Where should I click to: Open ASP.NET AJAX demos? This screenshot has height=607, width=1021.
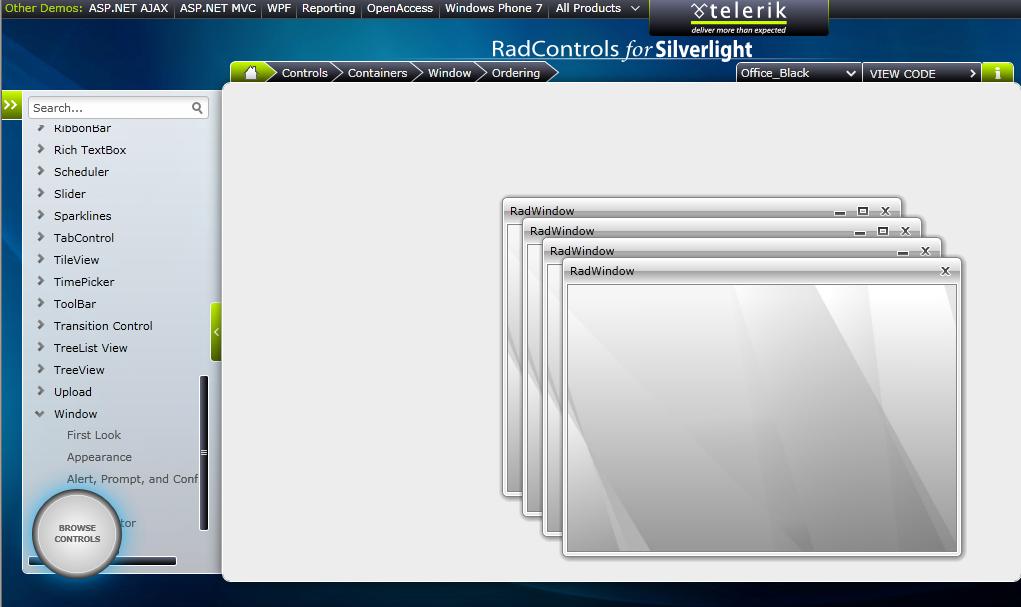pyautogui.click(x=128, y=8)
